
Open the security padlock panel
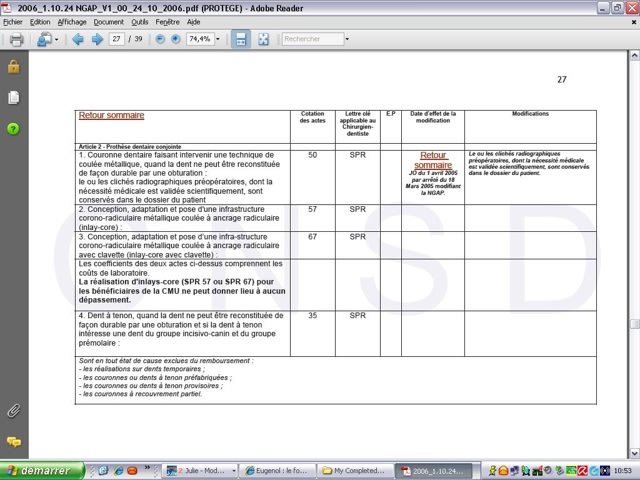point(13,67)
